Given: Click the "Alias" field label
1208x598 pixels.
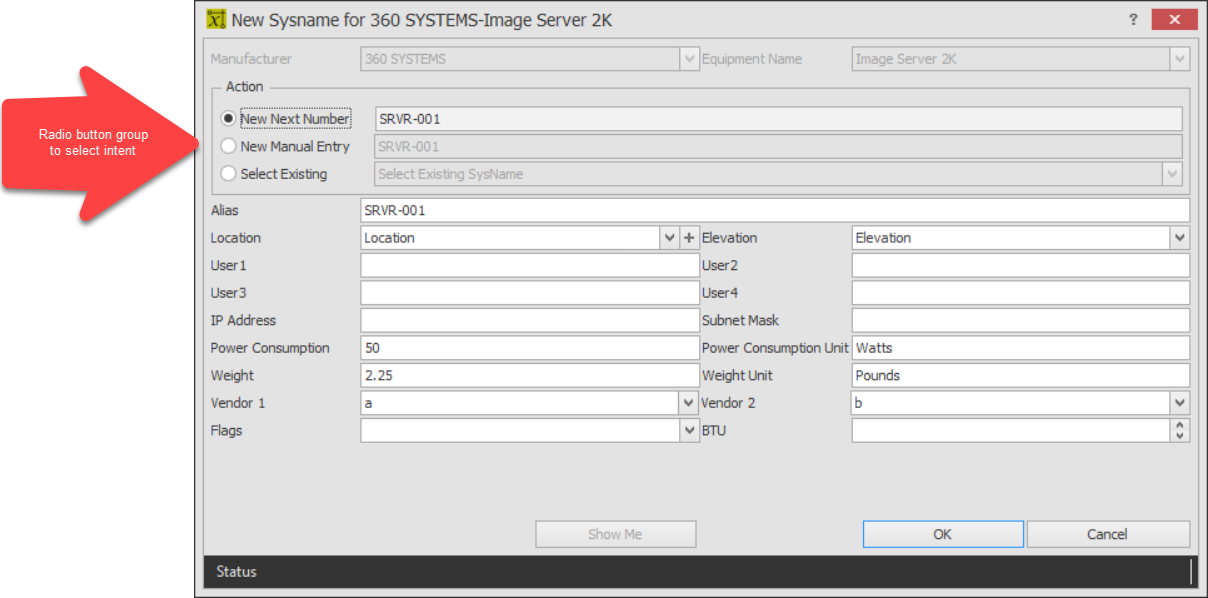Looking at the screenshot, I should (x=225, y=211).
